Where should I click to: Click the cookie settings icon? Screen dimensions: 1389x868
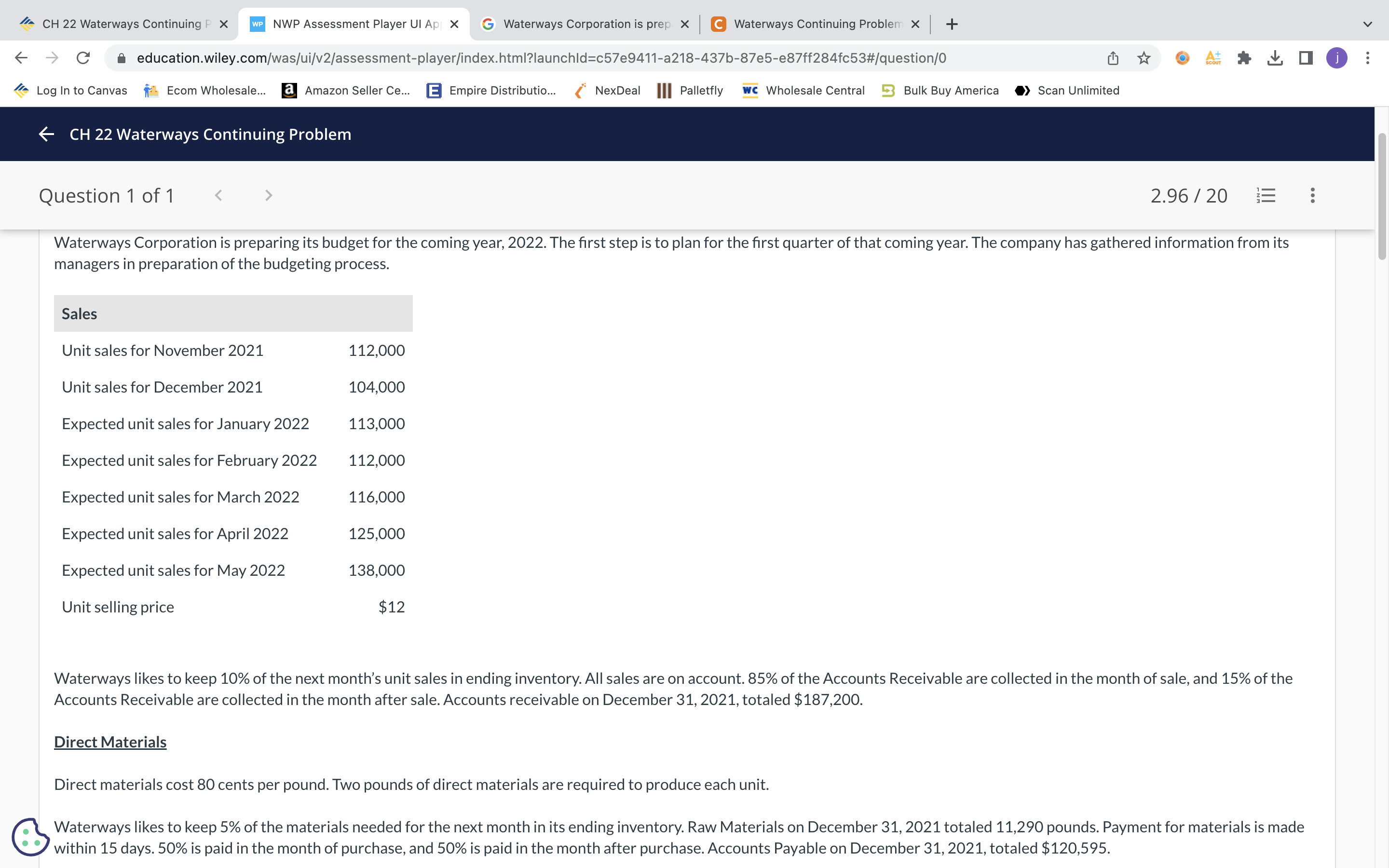tap(30, 837)
